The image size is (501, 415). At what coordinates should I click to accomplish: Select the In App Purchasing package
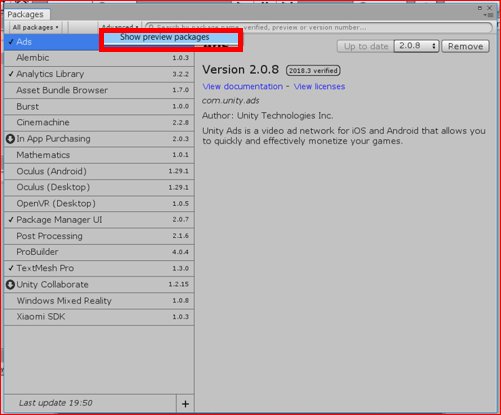[x=99, y=139]
